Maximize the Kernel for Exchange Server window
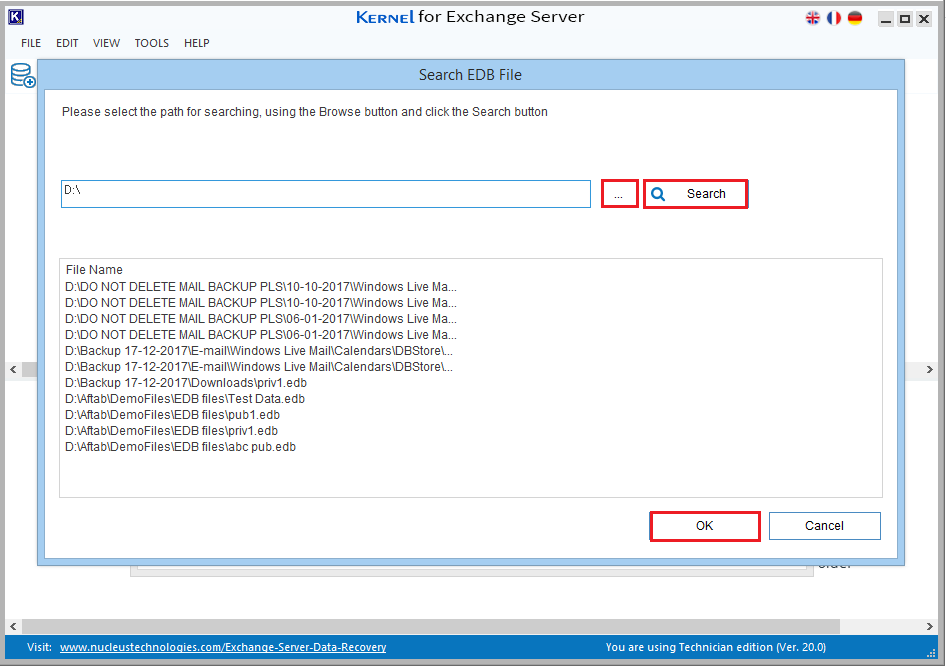 click(905, 19)
